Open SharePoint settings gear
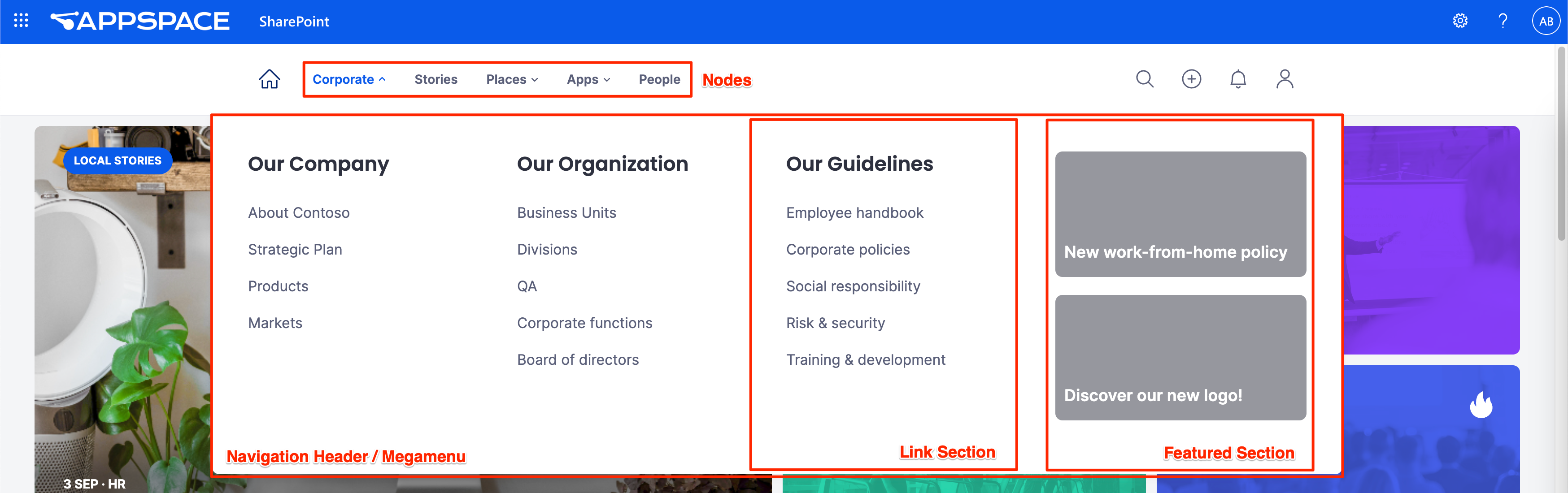Image resolution: width=1568 pixels, height=493 pixels. (x=1459, y=21)
